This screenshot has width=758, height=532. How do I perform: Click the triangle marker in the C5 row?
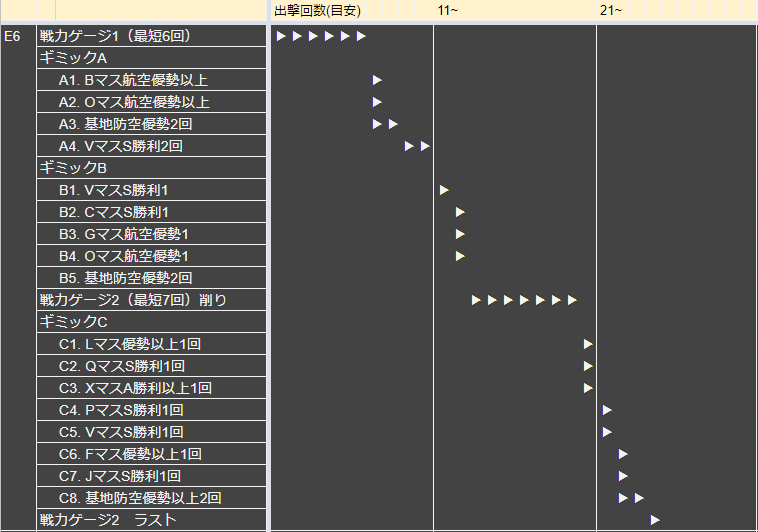click(x=607, y=432)
